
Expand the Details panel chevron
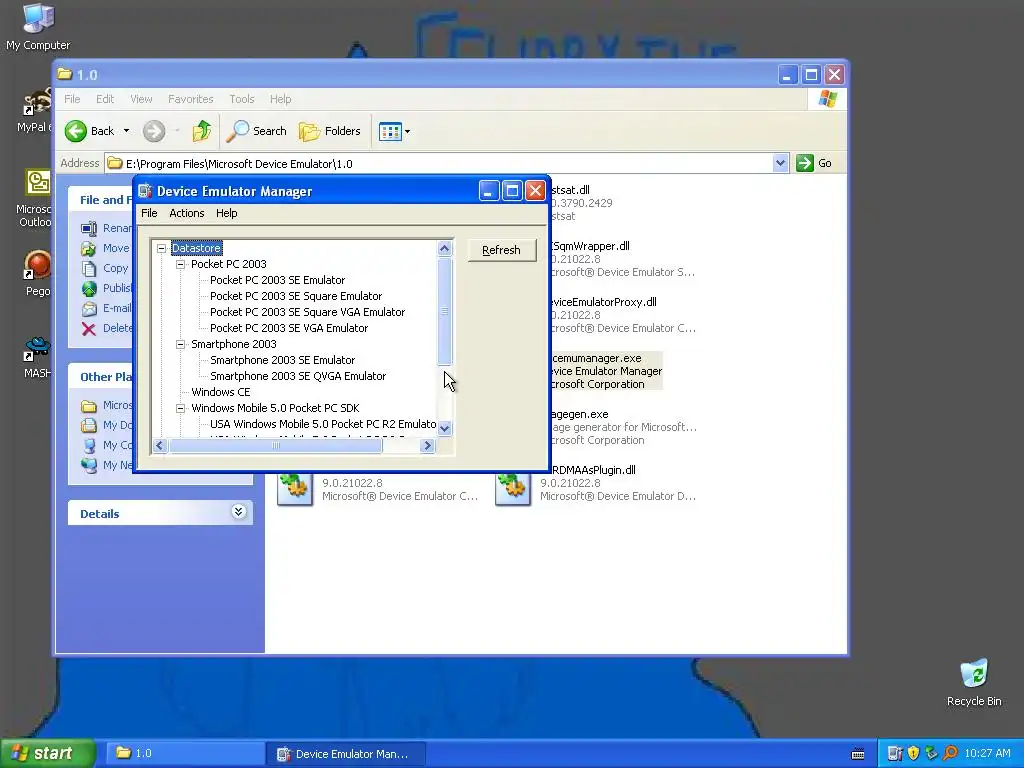[x=238, y=512]
